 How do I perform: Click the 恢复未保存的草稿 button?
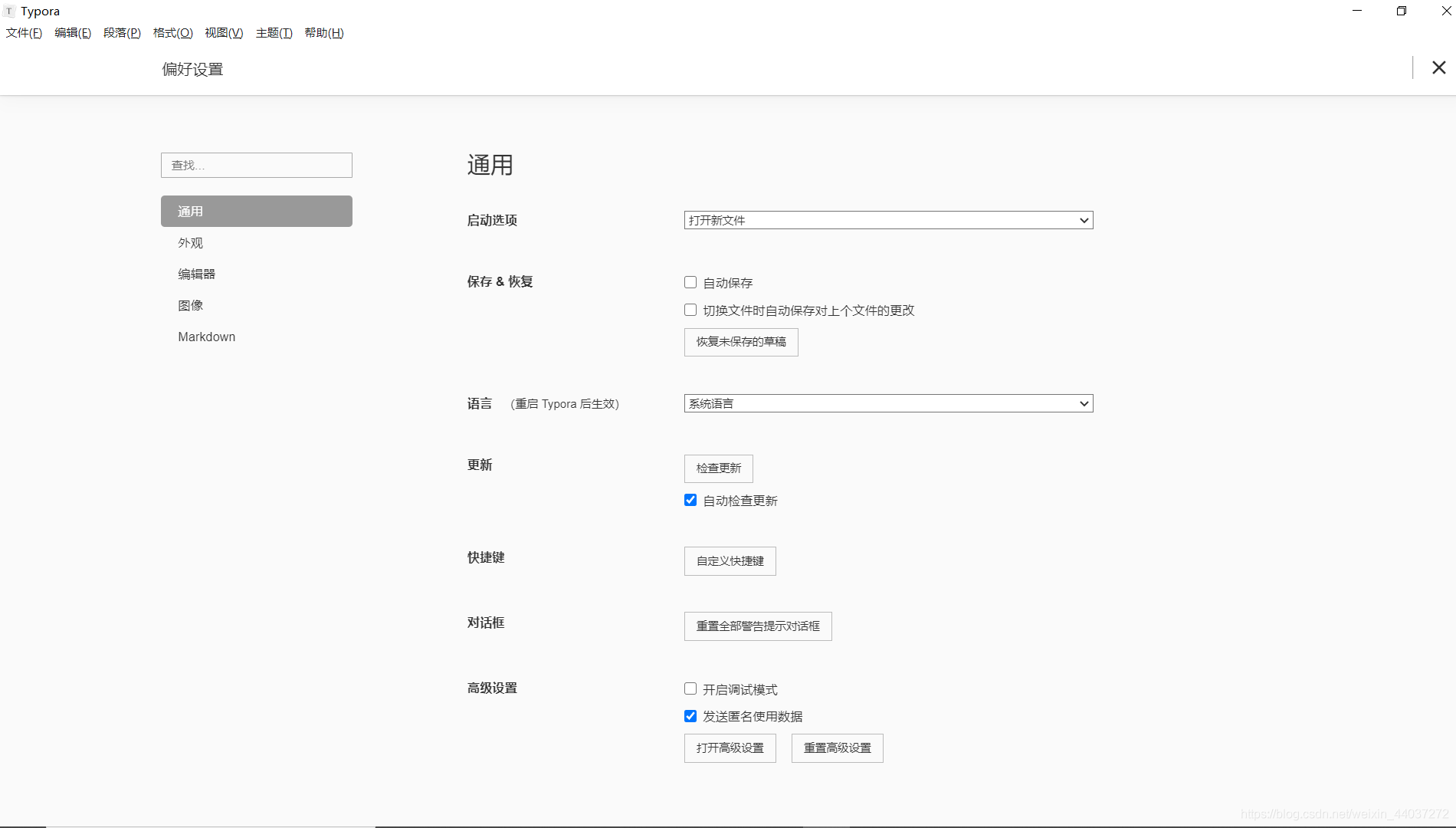(x=741, y=342)
